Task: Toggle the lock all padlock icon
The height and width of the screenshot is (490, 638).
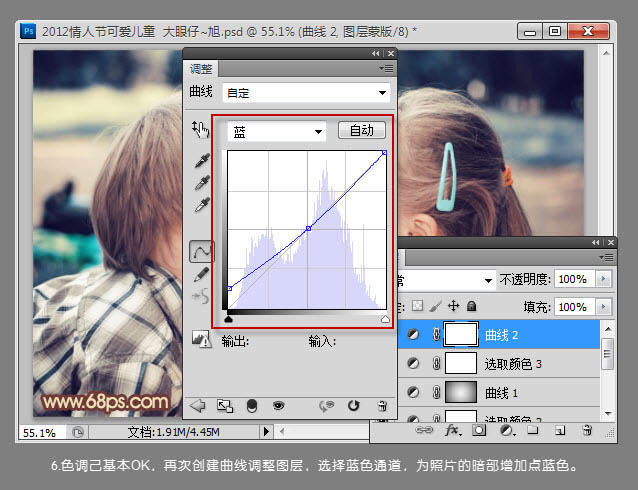Action: [x=471, y=306]
